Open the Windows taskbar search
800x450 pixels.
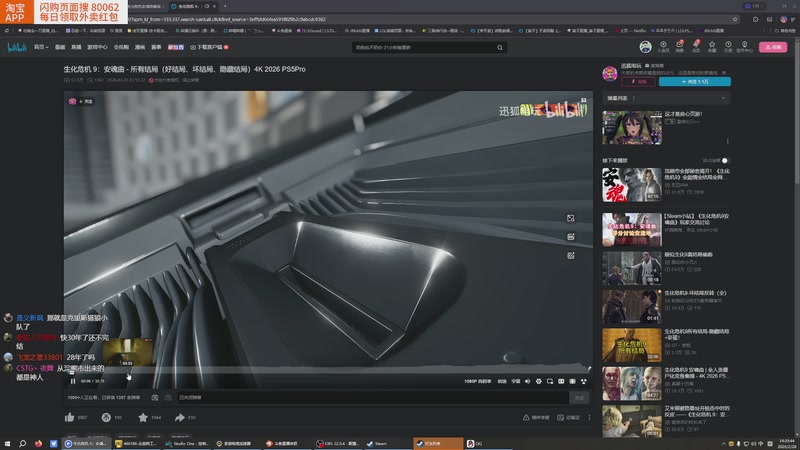pyautogui.click(x=22, y=443)
